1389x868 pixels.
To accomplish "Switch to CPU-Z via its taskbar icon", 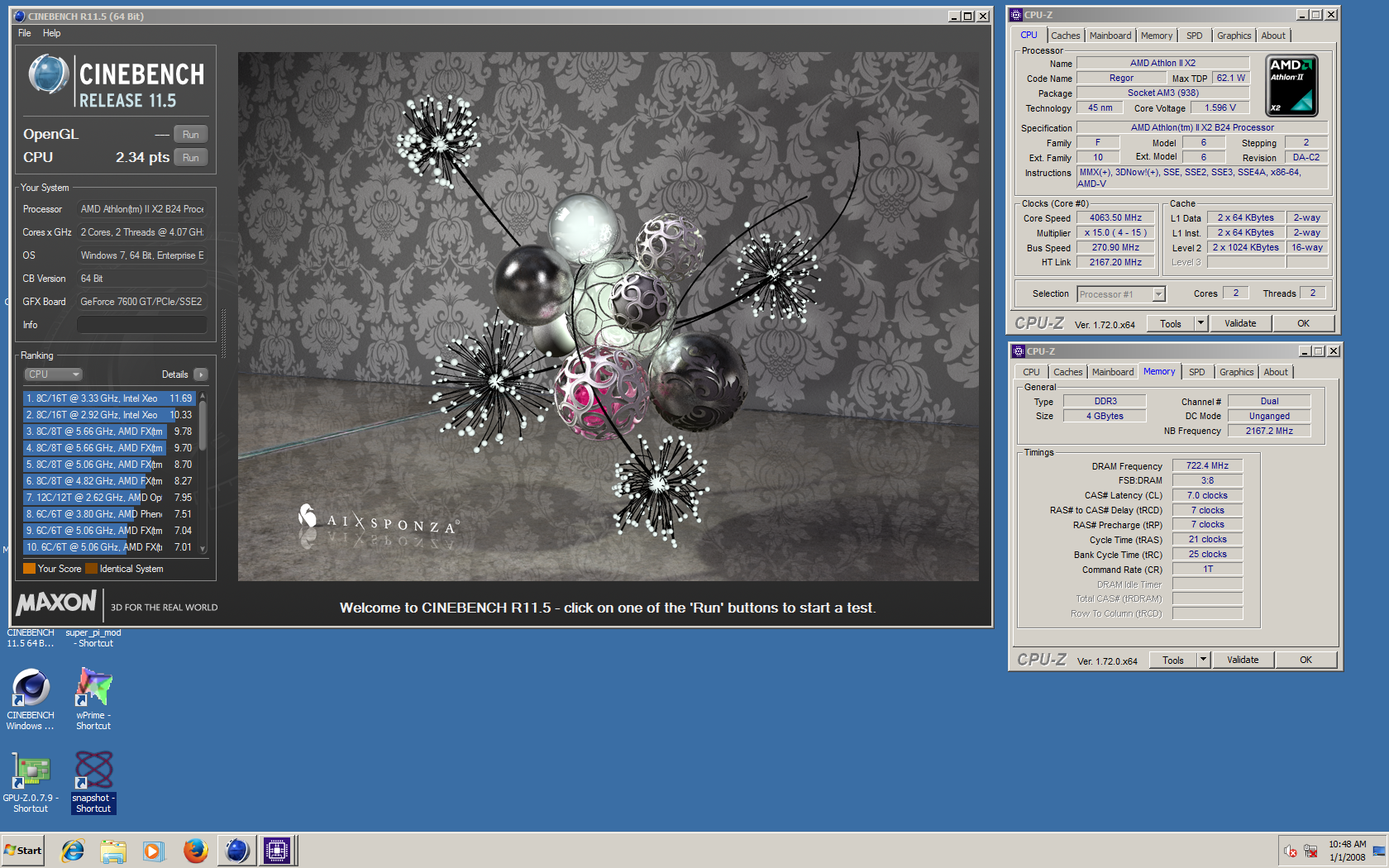I will pos(277,850).
